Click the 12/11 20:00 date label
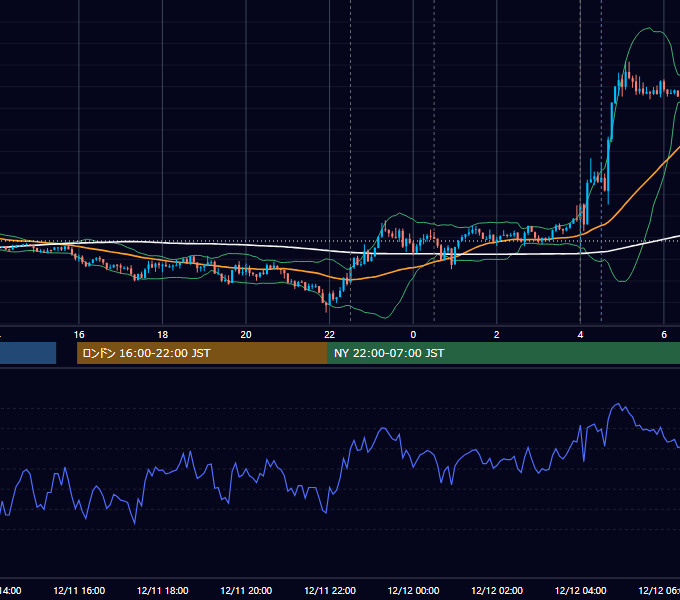This screenshot has height=600, width=680. 246,590
